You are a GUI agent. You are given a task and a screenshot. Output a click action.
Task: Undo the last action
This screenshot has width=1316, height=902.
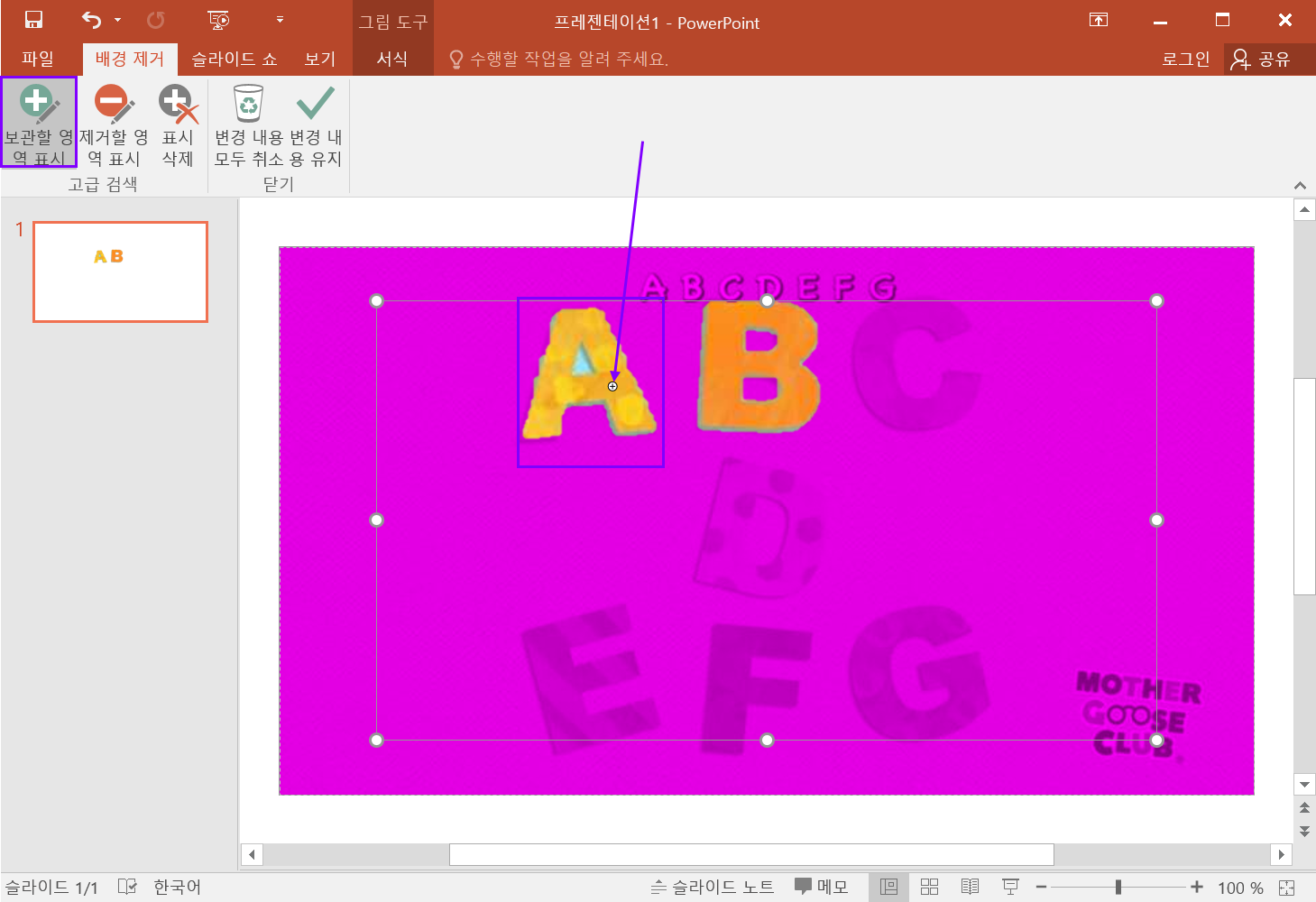(92, 20)
